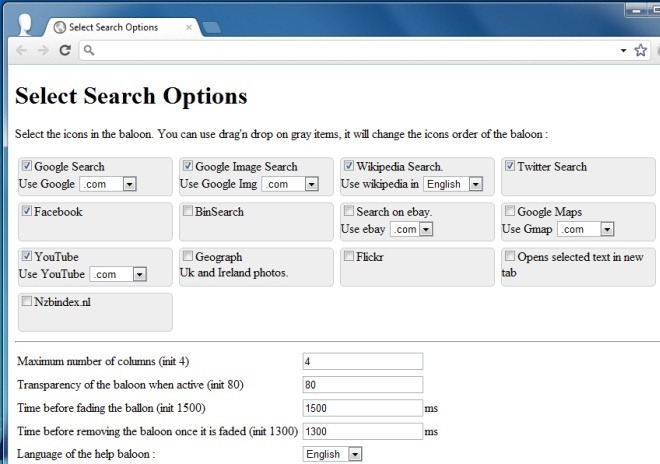The image size is (660, 464).
Task: Check Opens selected text in new tab
Action: [x=510, y=256]
